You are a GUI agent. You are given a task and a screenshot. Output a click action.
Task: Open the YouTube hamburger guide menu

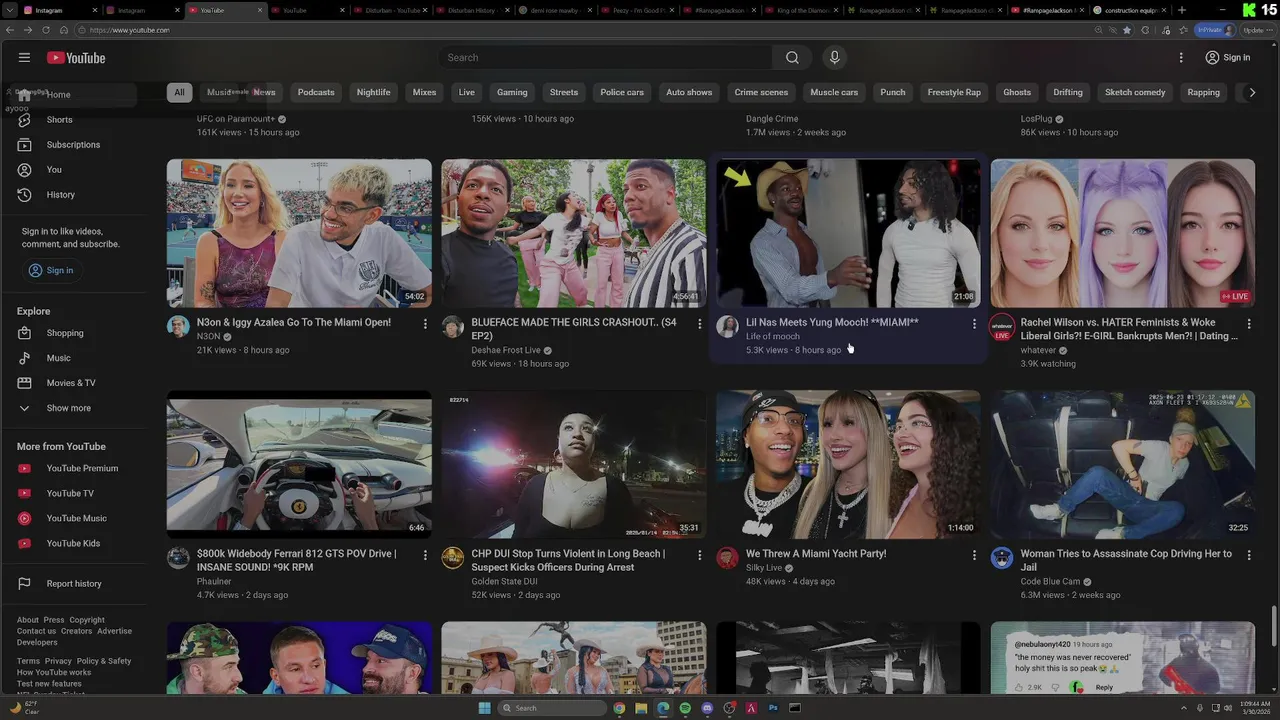point(24,58)
